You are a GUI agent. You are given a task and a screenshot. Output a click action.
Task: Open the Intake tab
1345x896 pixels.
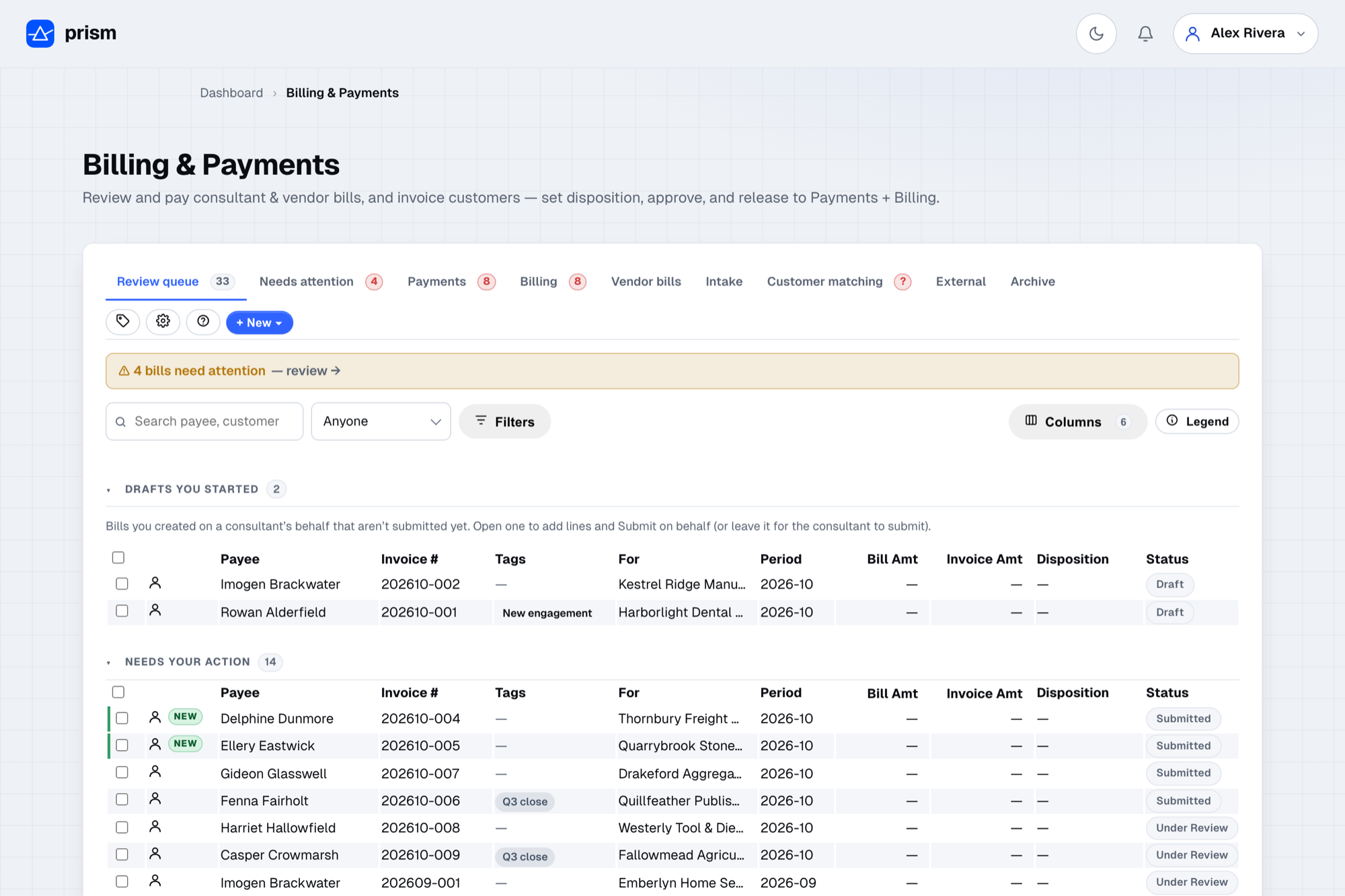click(724, 282)
